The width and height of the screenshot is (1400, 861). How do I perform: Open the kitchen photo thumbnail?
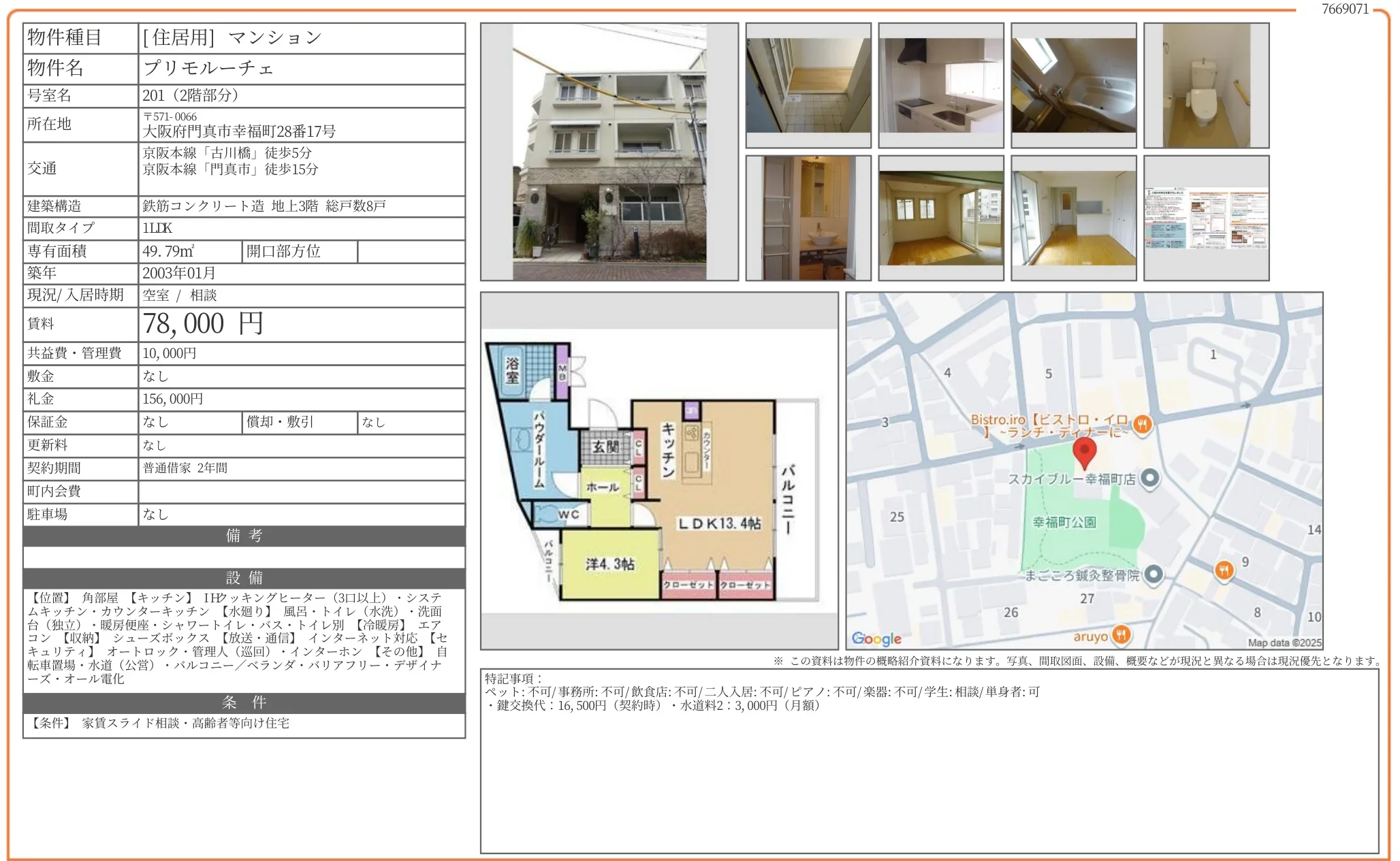tap(940, 85)
